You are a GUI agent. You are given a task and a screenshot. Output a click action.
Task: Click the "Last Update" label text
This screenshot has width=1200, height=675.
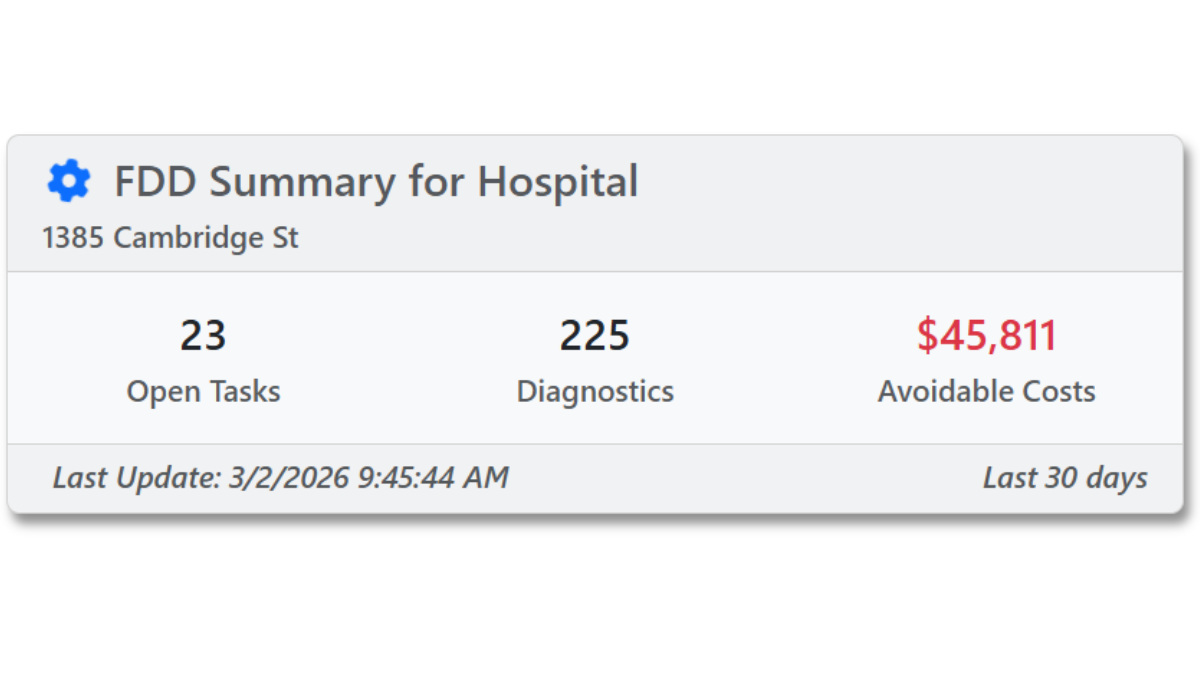click(x=136, y=478)
